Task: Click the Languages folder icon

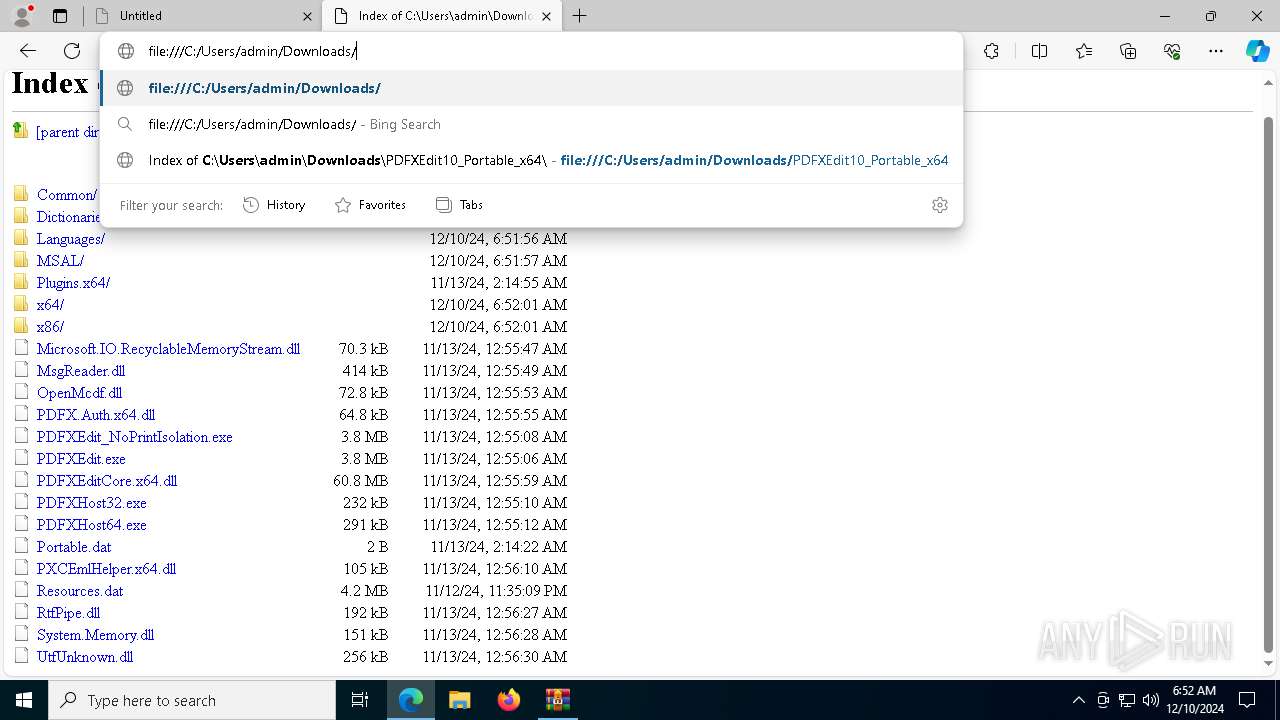Action: (21, 238)
